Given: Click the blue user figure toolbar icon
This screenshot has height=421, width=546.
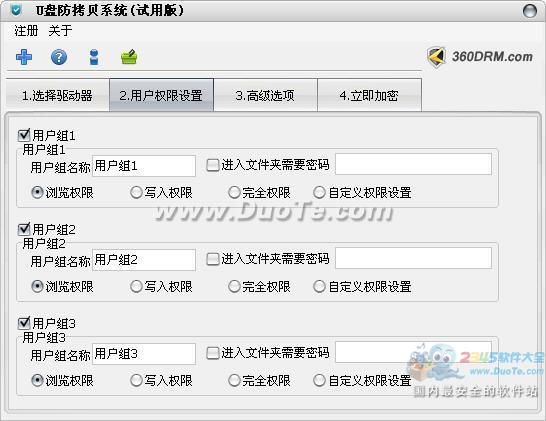Looking at the screenshot, I should click(x=94, y=57).
